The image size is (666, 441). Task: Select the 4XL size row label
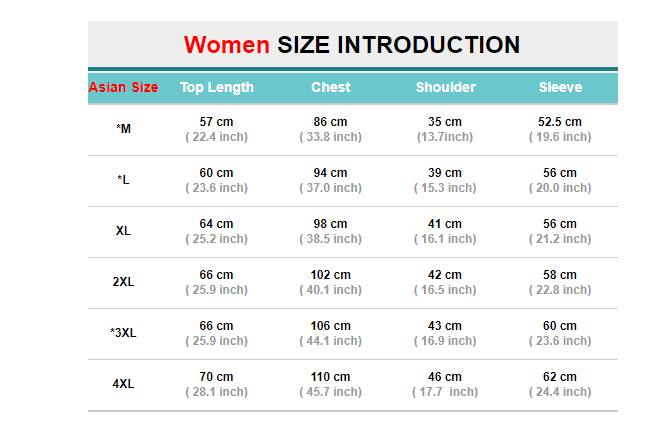(123, 384)
